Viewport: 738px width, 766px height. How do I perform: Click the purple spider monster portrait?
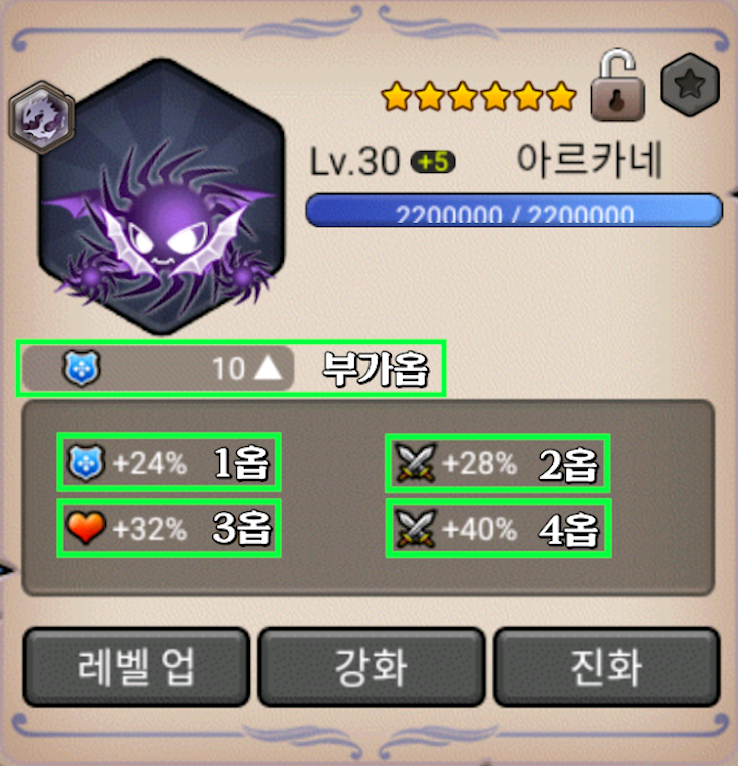click(161, 196)
